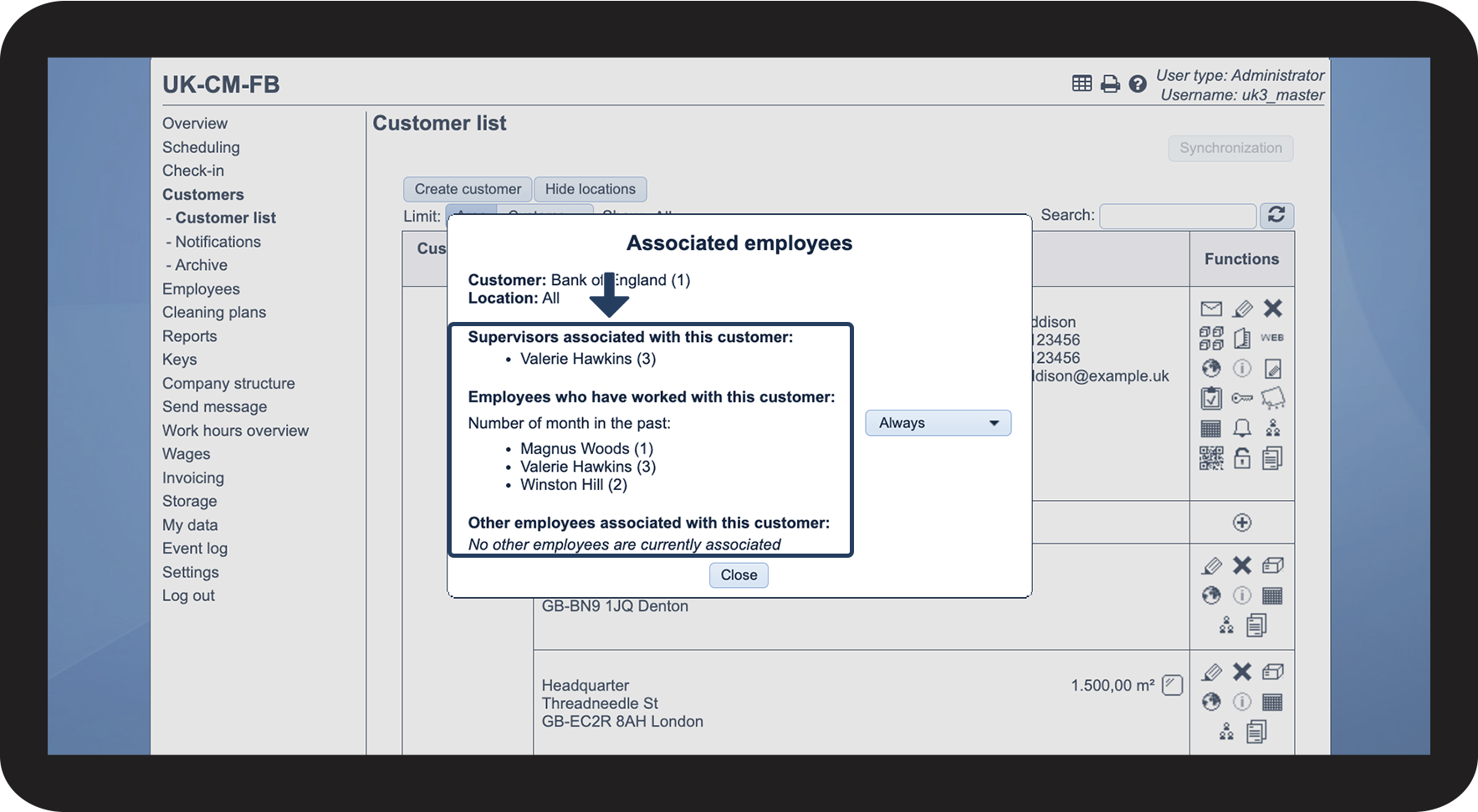The width and height of the screenshot is (1478, 812).
Task: Click the clipboard checkmark icon
Action: (1211, 398)
